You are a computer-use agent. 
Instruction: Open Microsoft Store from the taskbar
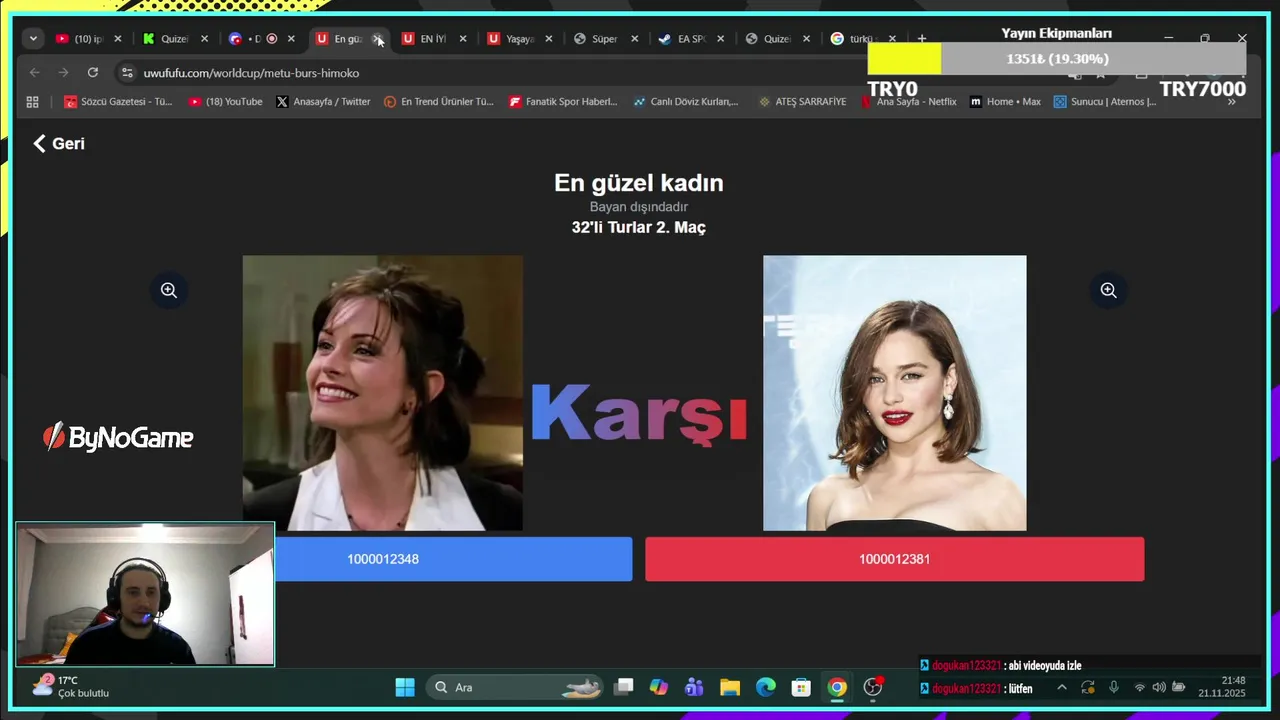(801, 687)
